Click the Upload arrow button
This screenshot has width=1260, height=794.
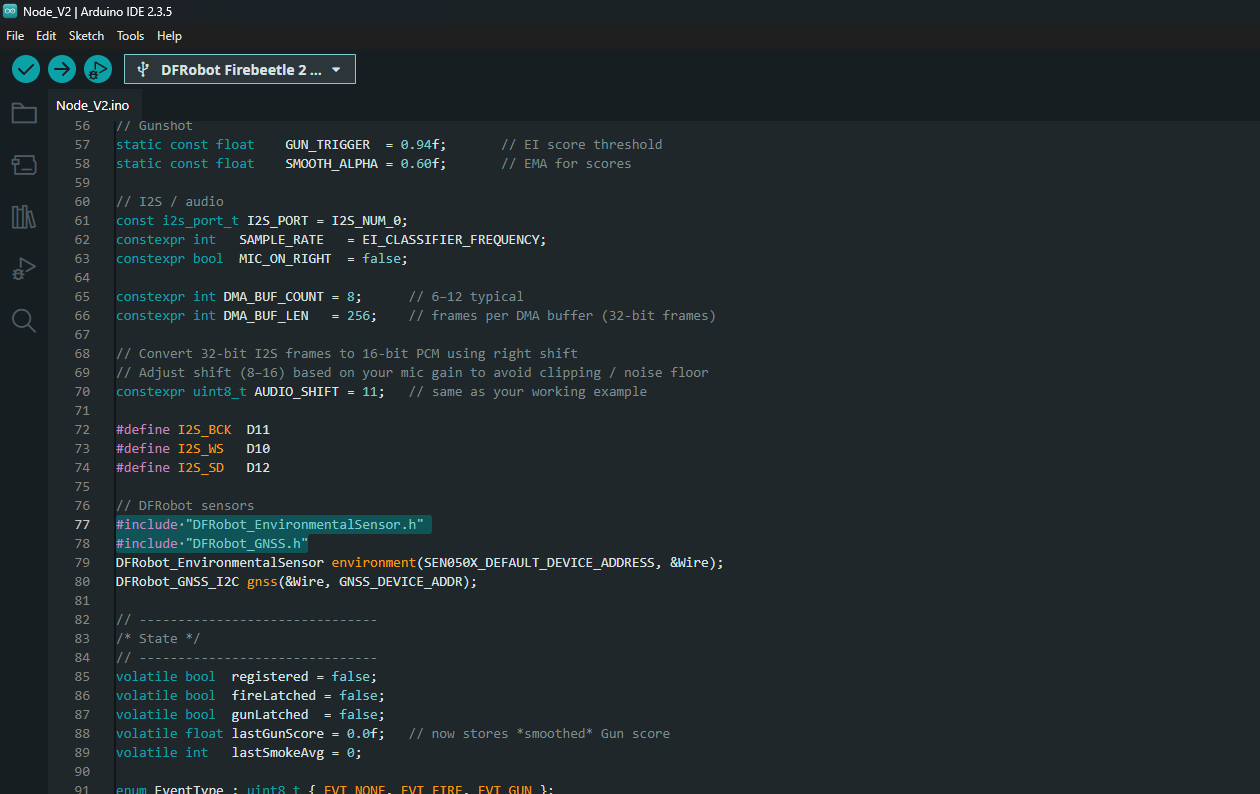62,69
